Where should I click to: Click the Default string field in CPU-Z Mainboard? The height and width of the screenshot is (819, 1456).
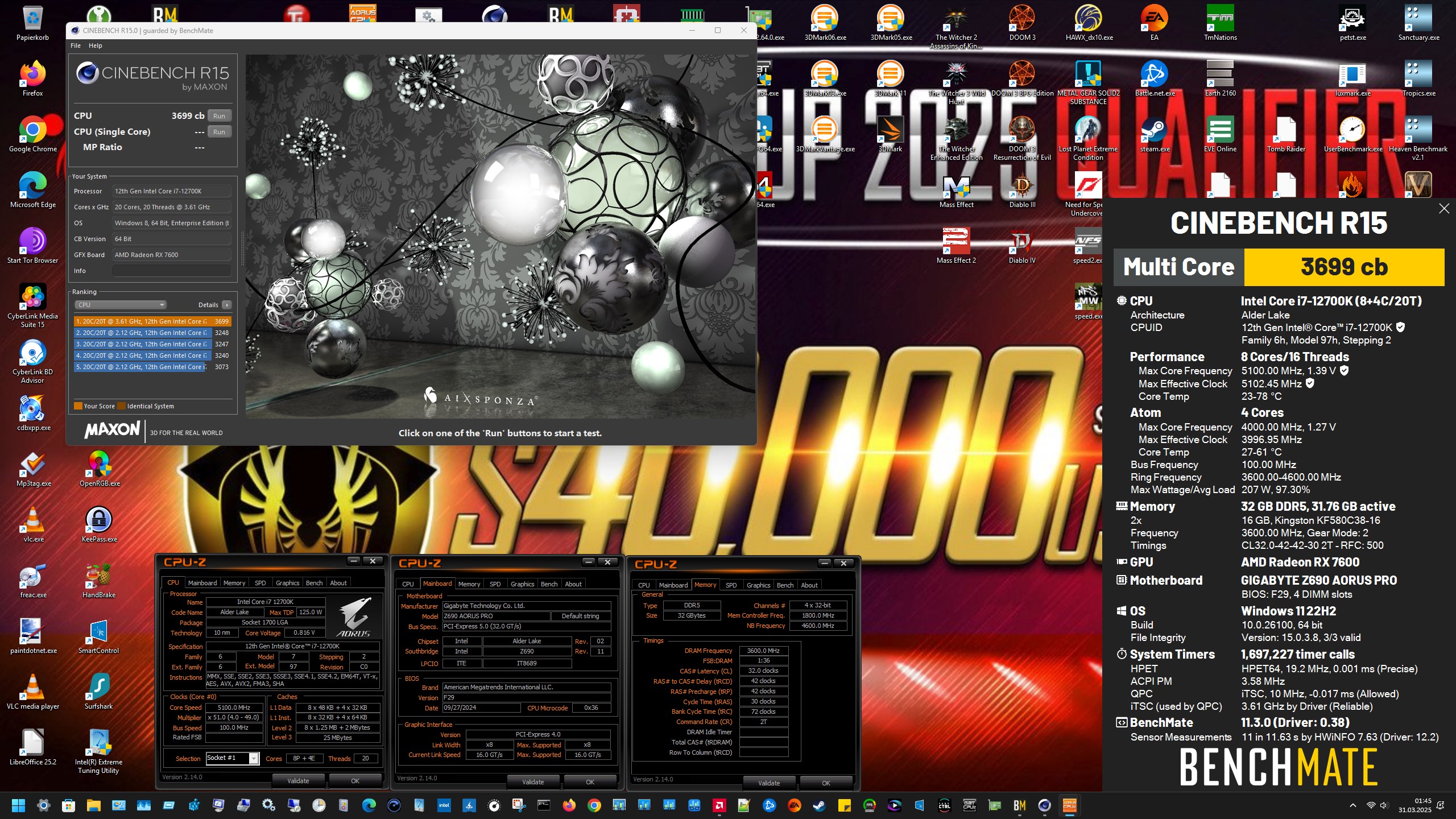(580, 617)
